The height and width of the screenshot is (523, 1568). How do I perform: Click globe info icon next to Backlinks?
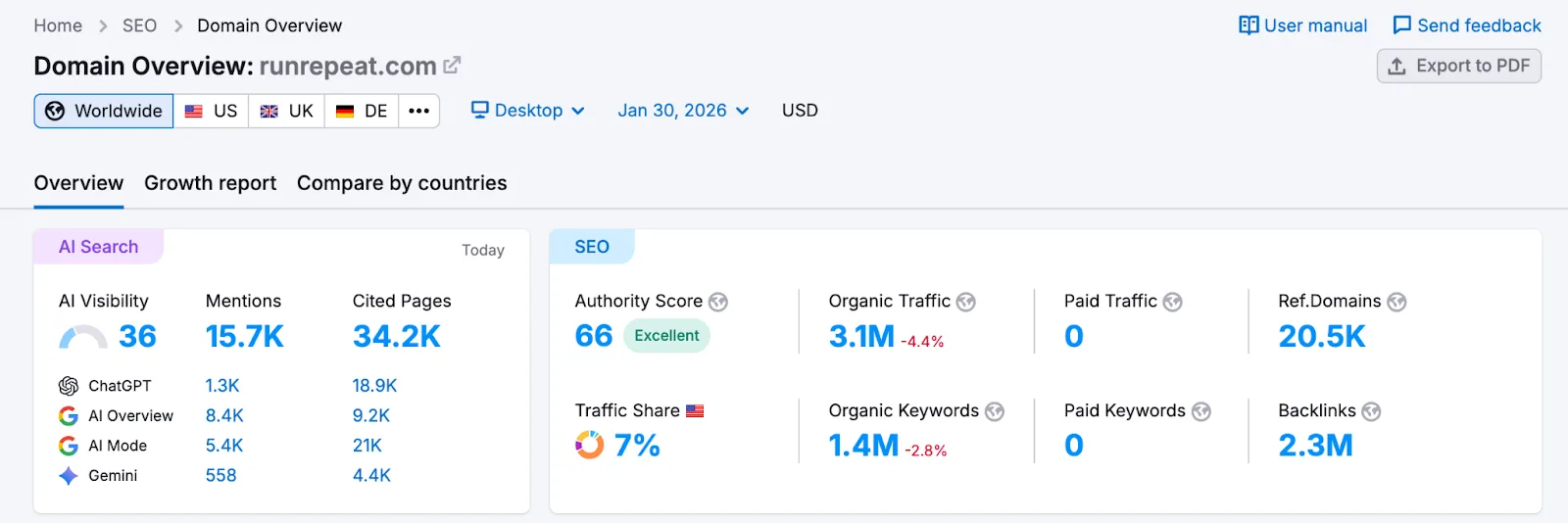click(1371, 411)
